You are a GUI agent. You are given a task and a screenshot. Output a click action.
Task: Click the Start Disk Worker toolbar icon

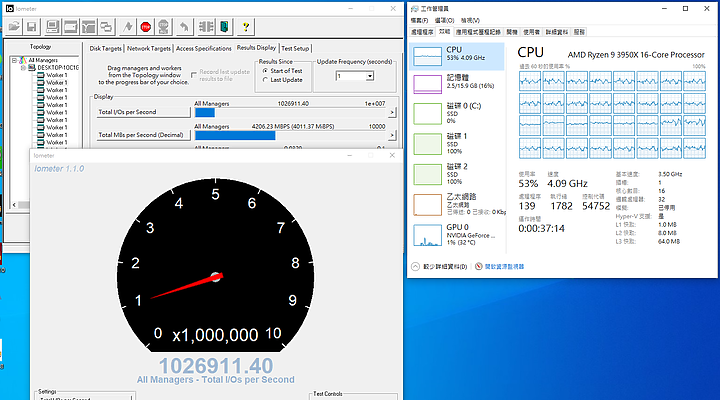(70, 27)
